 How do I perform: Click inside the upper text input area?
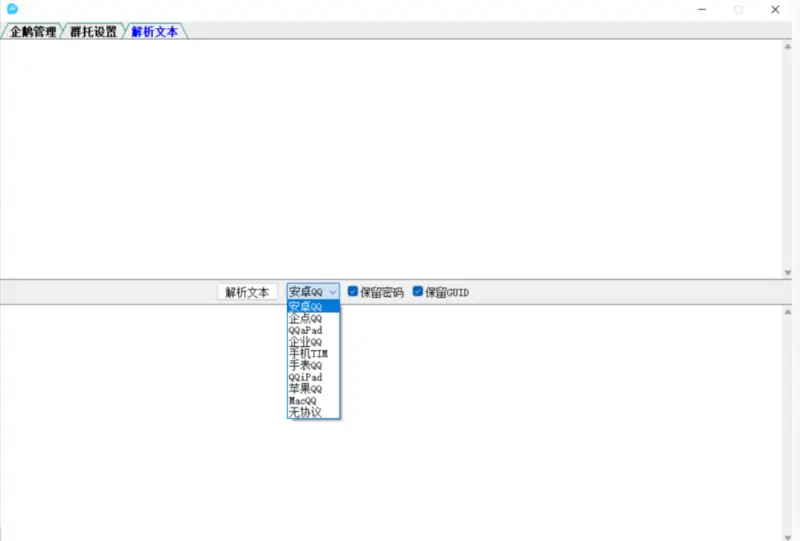[390, 160]
